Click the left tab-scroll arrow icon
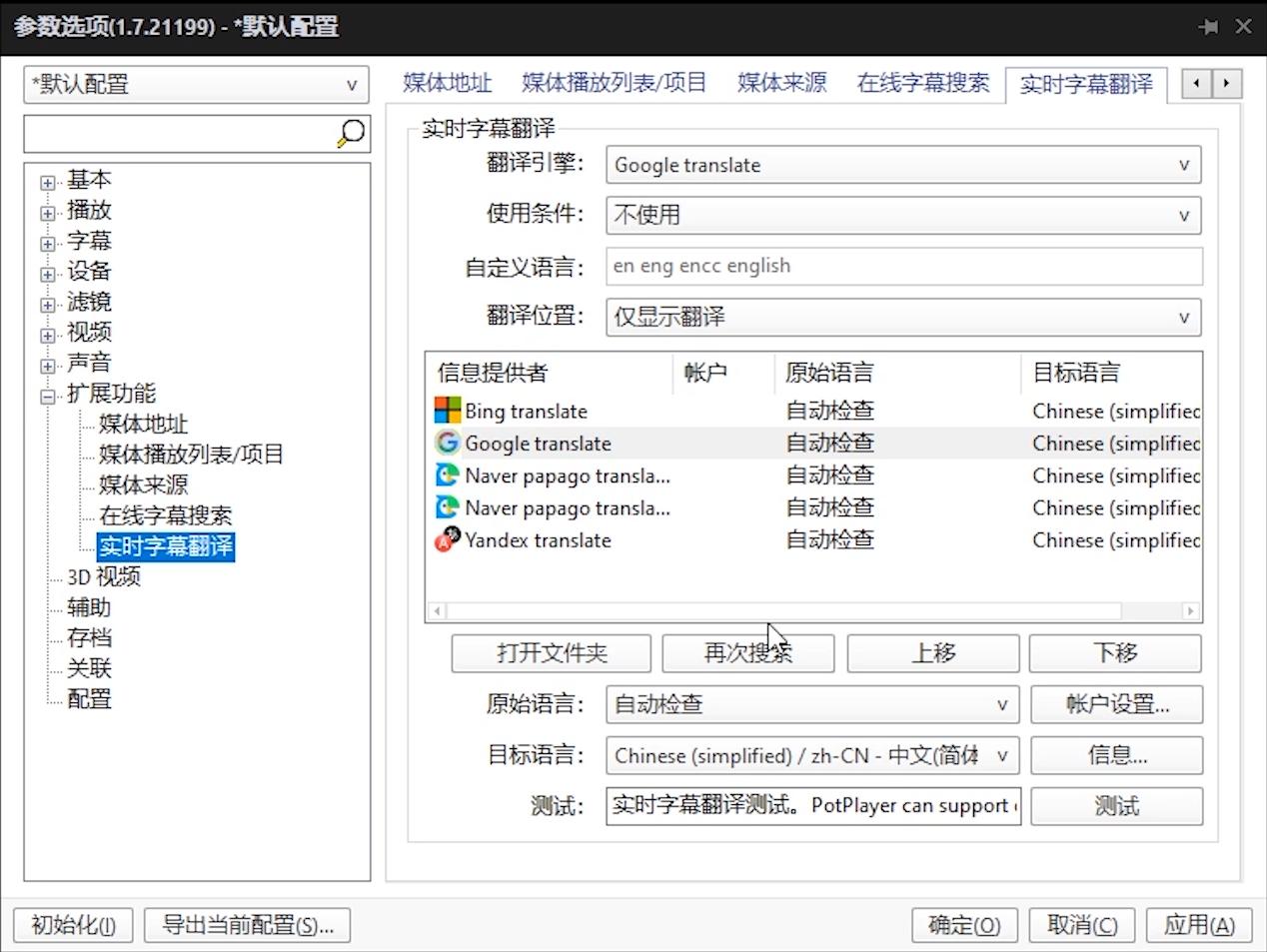The height and width of the screenshot is (952, 1267). click(1195, 84)
